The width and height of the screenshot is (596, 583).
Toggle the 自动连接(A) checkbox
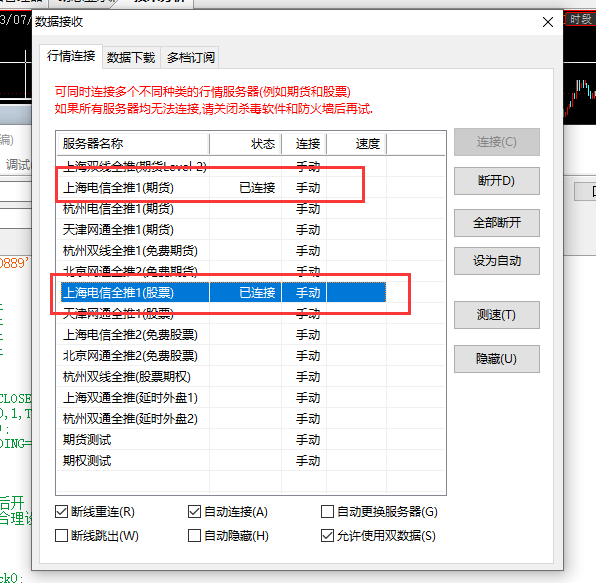coord(194,512)
